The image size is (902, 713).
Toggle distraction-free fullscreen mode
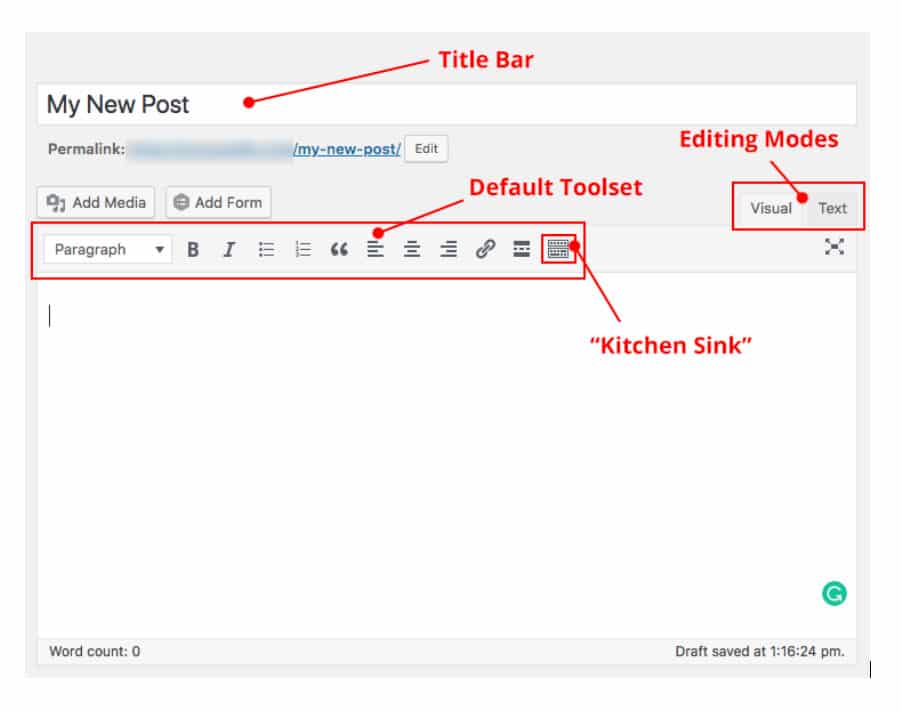pyautogui.click(x=834, y=248)
